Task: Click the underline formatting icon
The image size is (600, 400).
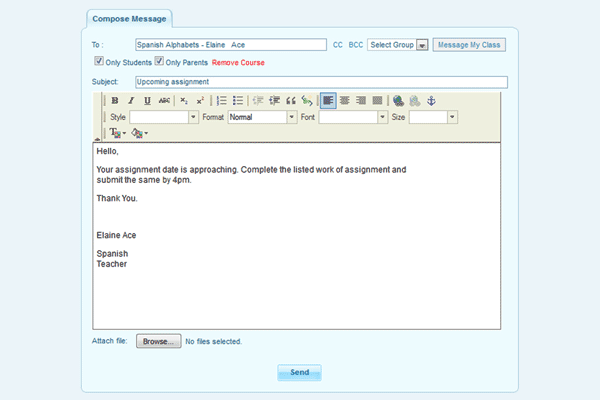Action: click(x=147, y=101)
